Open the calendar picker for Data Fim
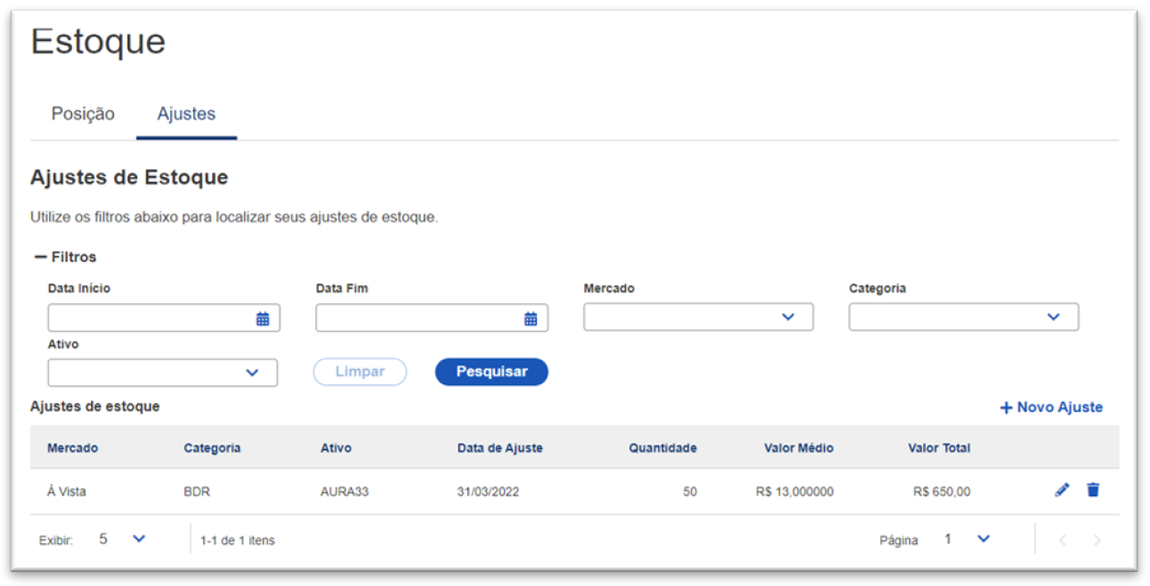 [531, 317]
